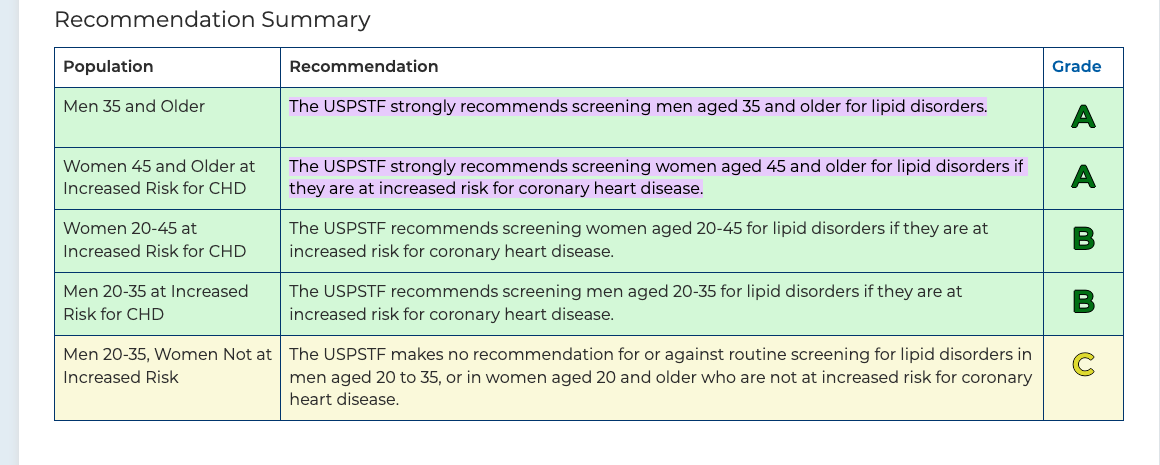The image size is (1160, 465).
Task: Select the Men 35 and Older population cell
Action: click(134, 106)
